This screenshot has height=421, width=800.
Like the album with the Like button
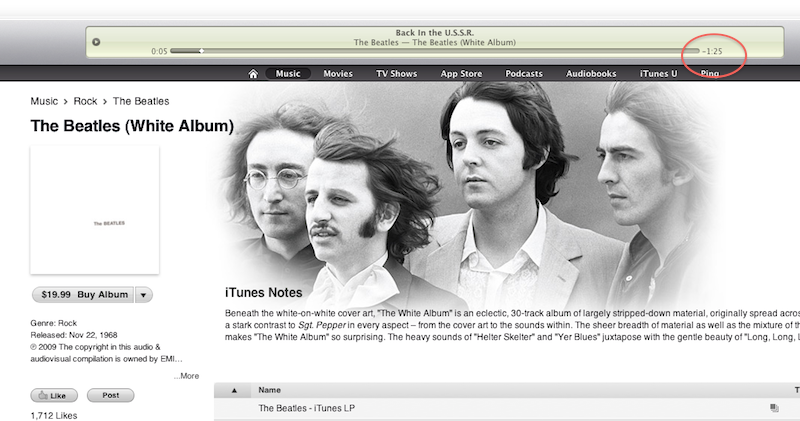[x=54, y=395]
